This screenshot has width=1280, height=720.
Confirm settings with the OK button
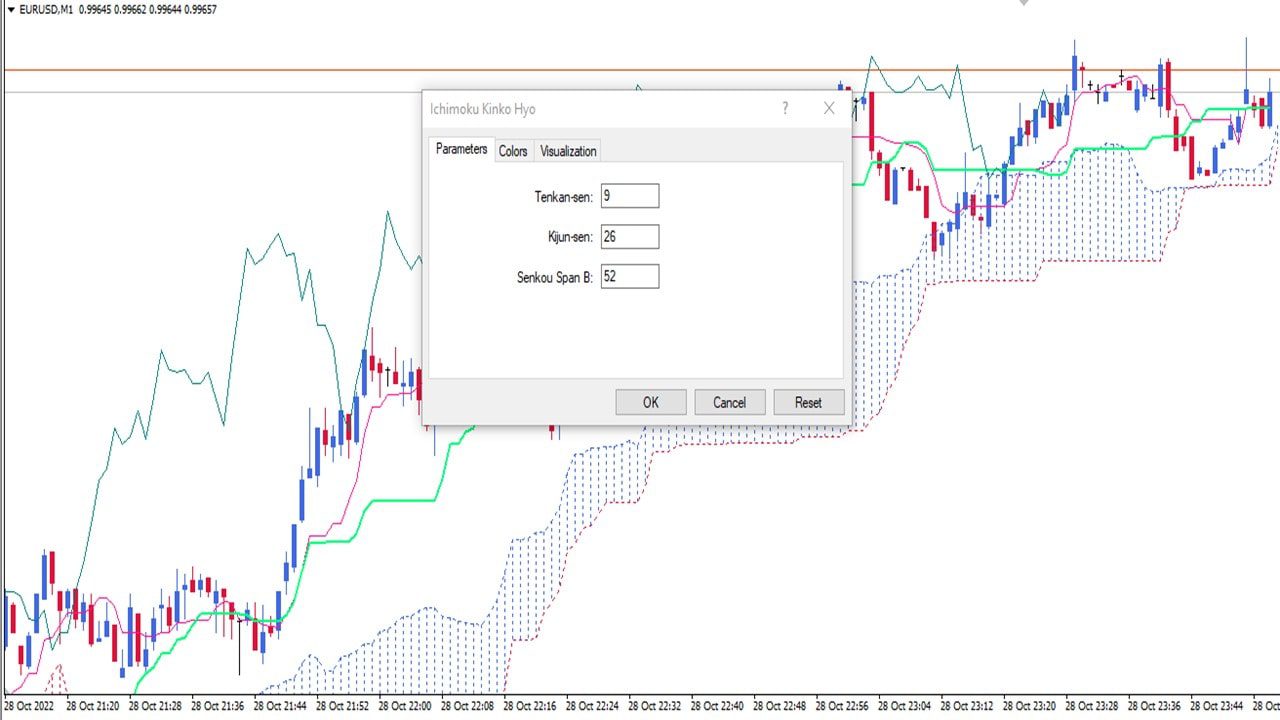pyautogui.click(x=651, y=402)
